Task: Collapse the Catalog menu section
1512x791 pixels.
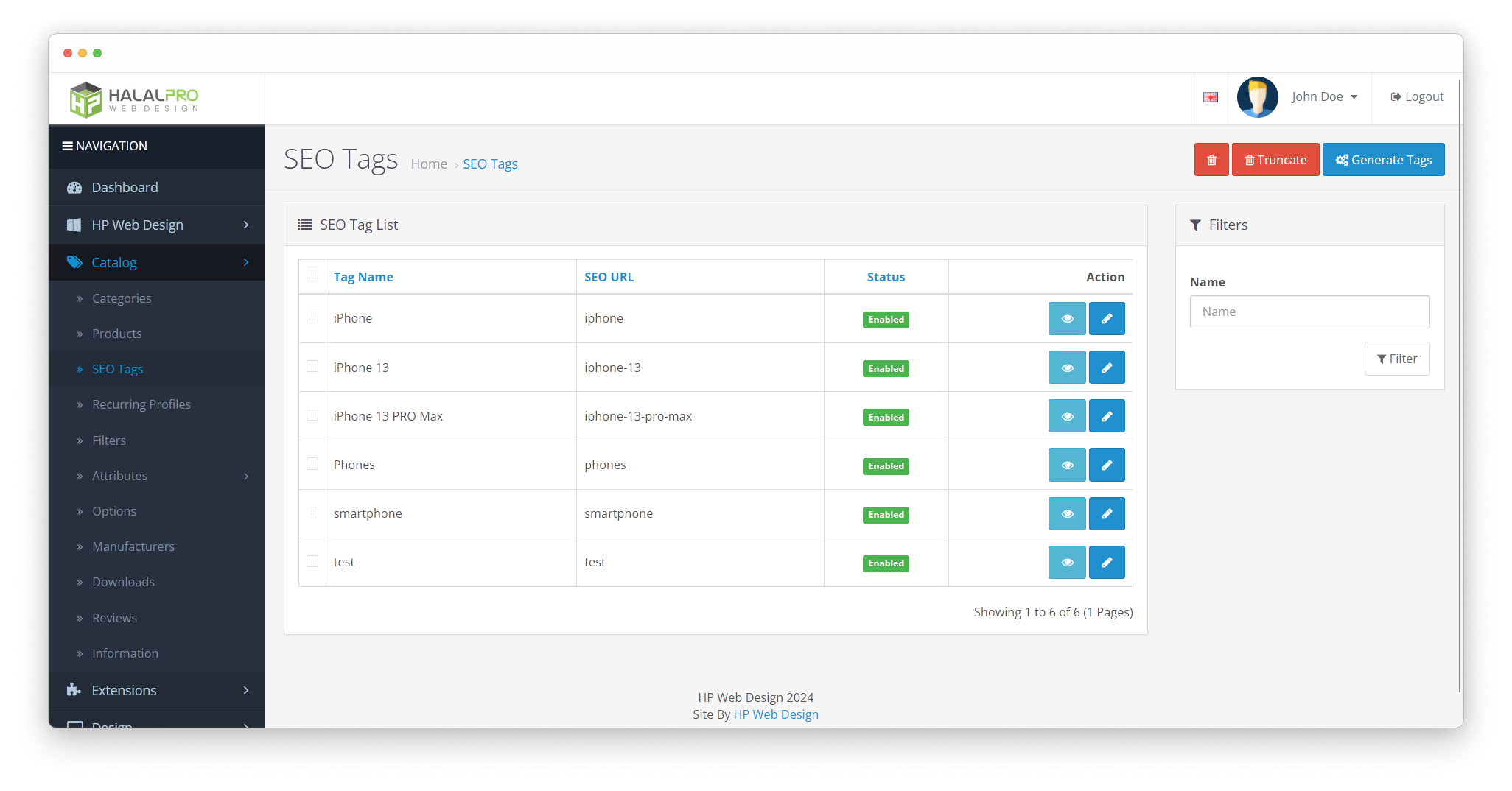Action: (x=157, y=262)
